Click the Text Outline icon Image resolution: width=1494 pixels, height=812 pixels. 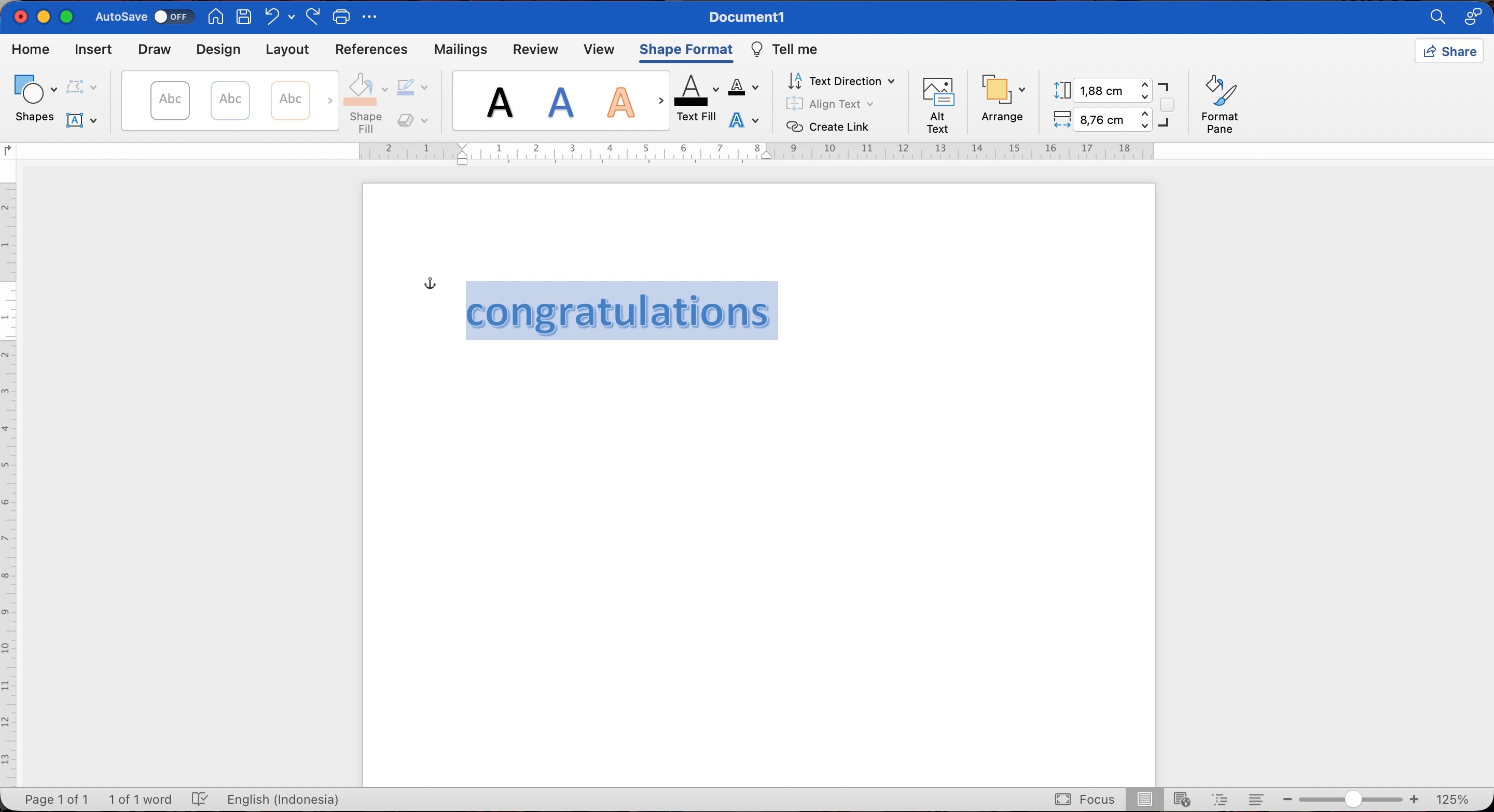tap(737, 87)
